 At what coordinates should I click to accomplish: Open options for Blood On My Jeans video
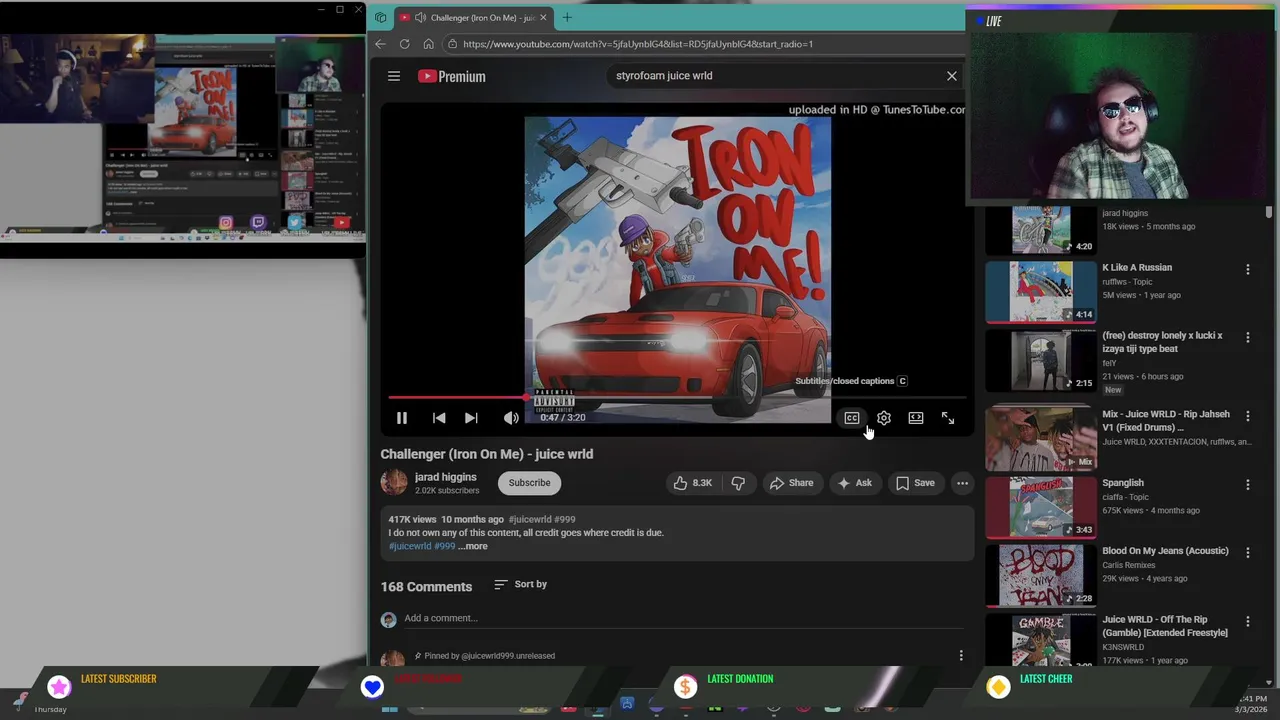[x=1247, y=553]
